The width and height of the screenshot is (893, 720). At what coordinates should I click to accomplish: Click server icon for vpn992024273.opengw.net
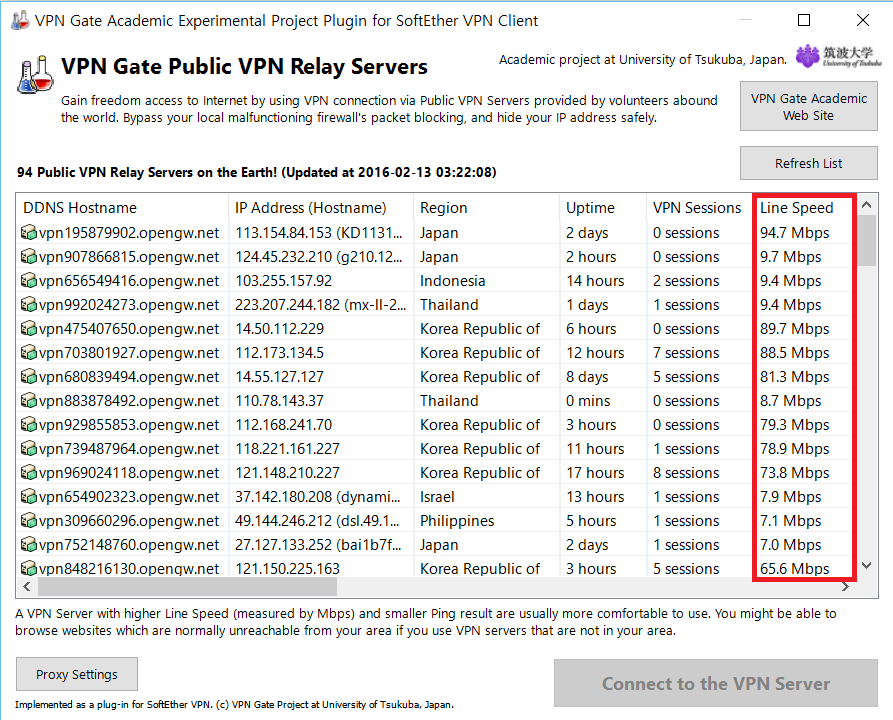pyautogui.click(x=28, y=304)
